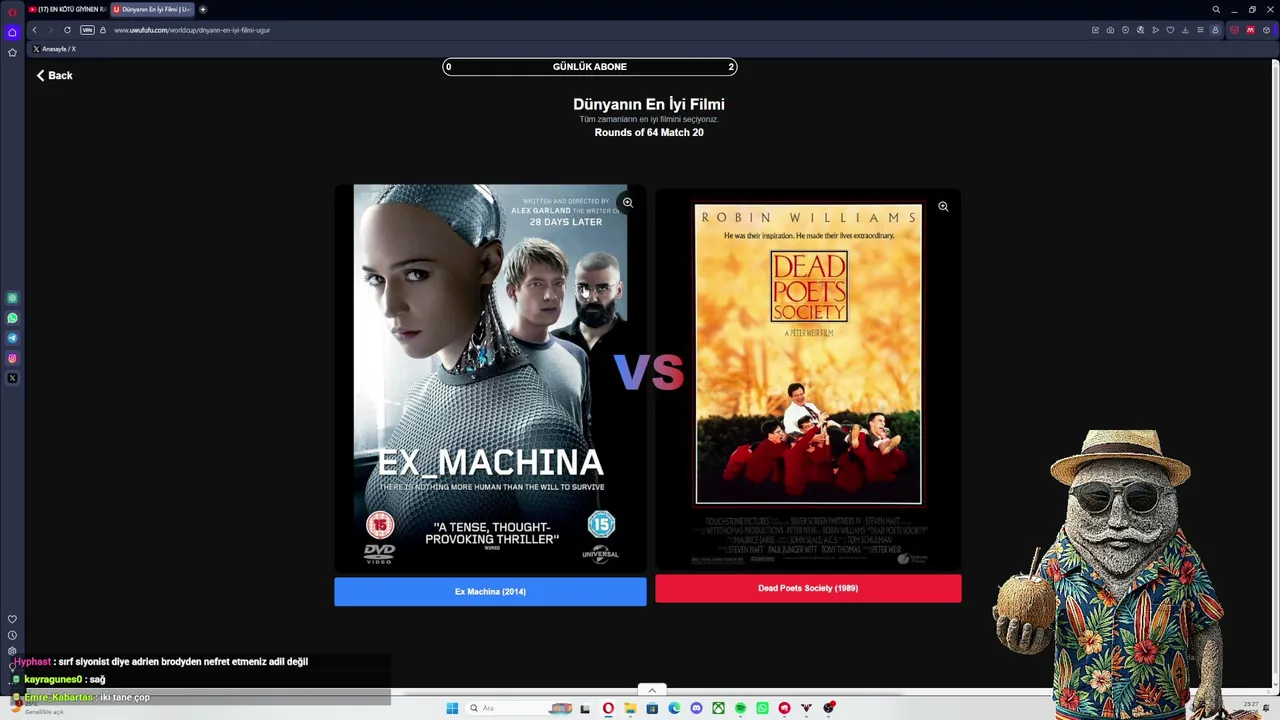Open Spotify from the taskbar
This screenshot has width=1280, height=720.
pyautogui.click(x=740, y=708)
